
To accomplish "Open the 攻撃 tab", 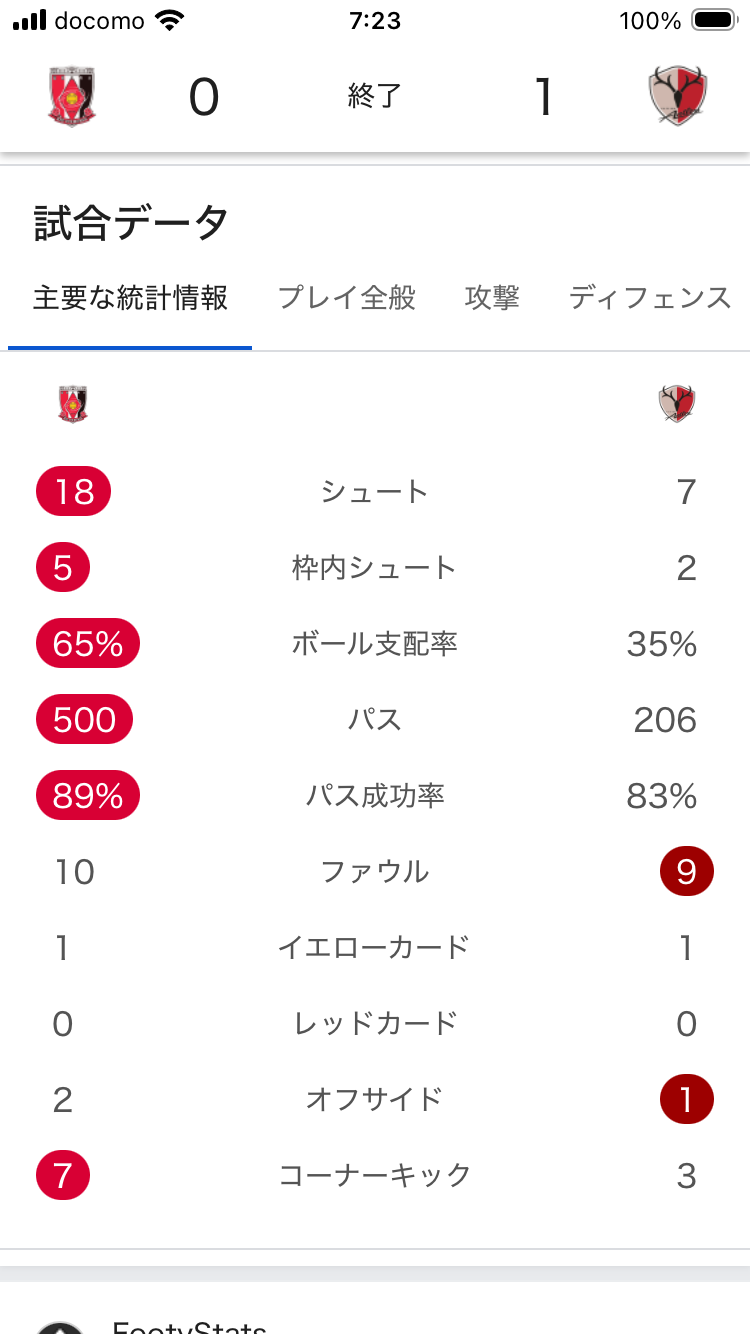I will (x=492, y=298).
